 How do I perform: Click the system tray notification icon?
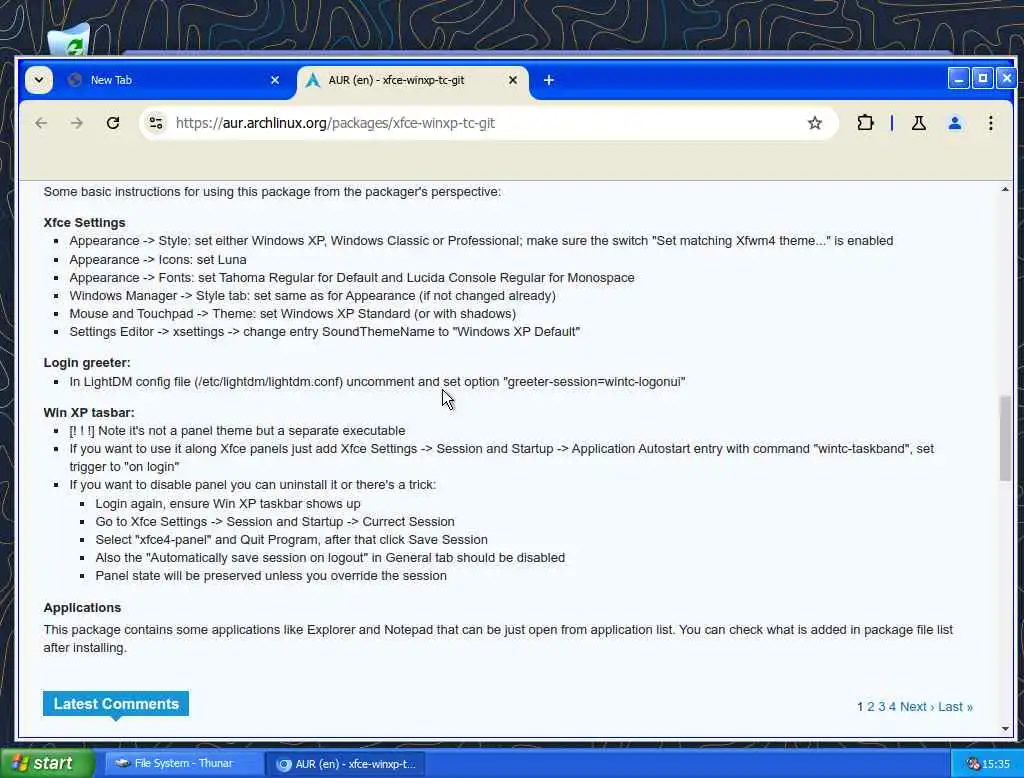click(973, 764)
